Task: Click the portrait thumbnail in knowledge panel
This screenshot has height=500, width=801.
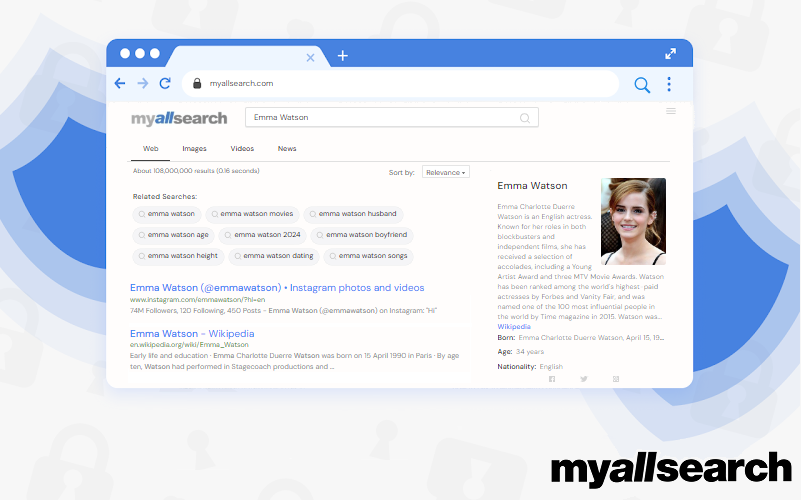Action: [x=633, y=221]
